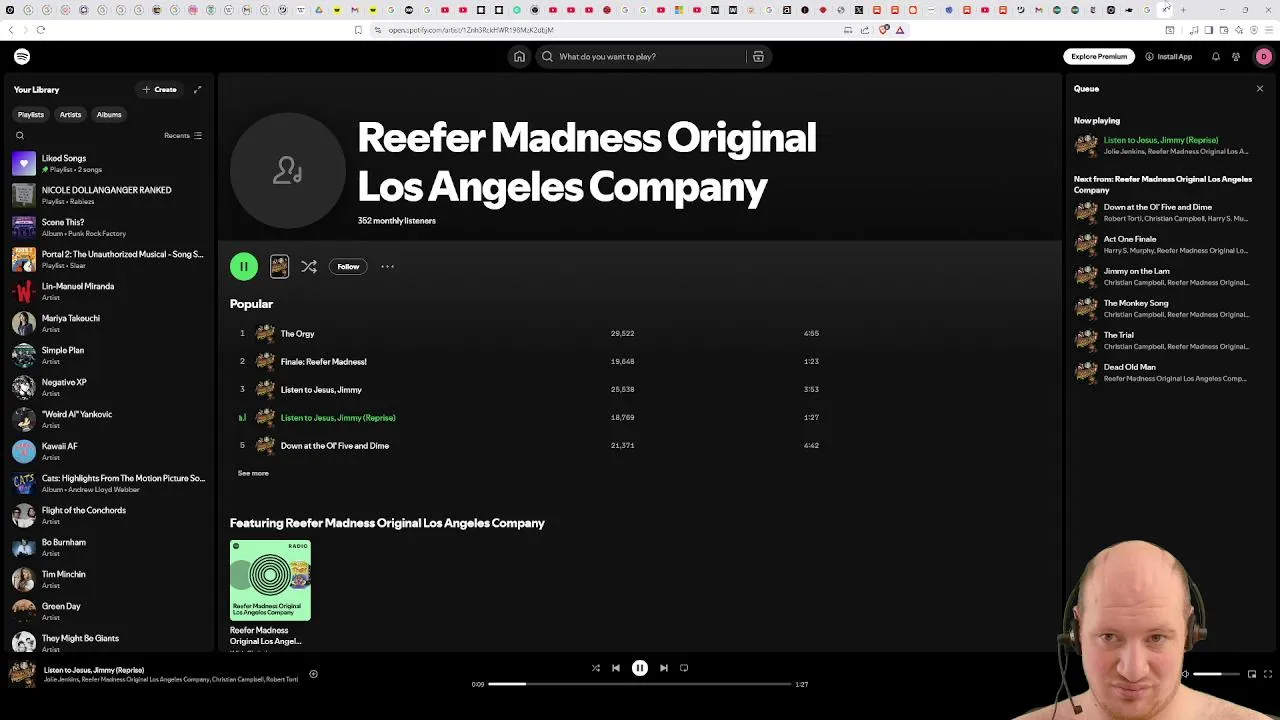The image size is (1280, 720).
Task: Adjust the volume slider
Action: tap(1218, 675)
